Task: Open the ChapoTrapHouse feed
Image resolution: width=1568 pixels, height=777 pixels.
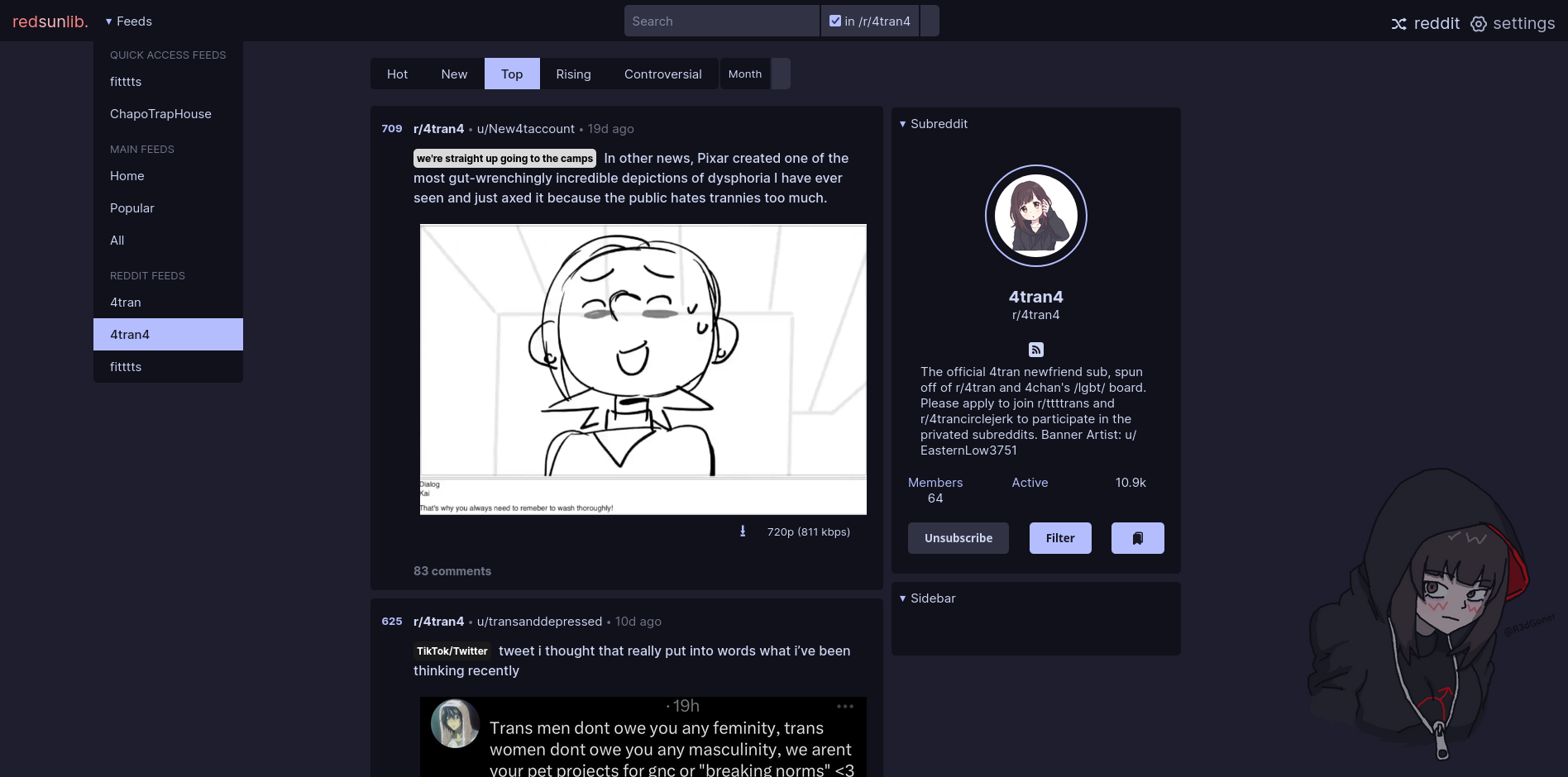Action: pos(168,114)
